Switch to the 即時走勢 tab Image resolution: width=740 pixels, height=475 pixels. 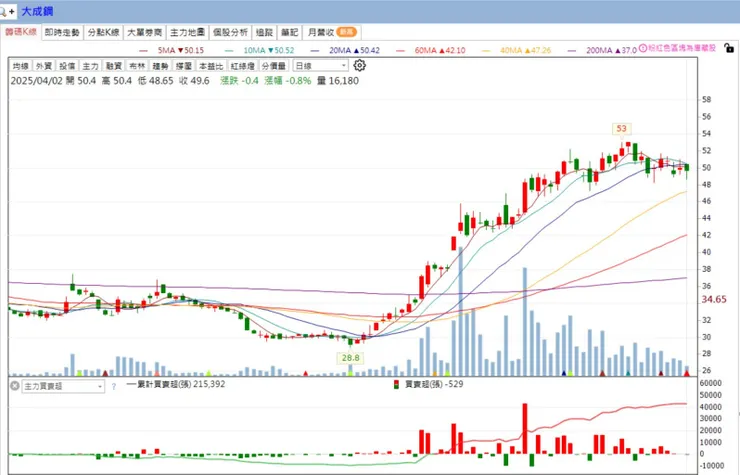(x=62, y=32)
